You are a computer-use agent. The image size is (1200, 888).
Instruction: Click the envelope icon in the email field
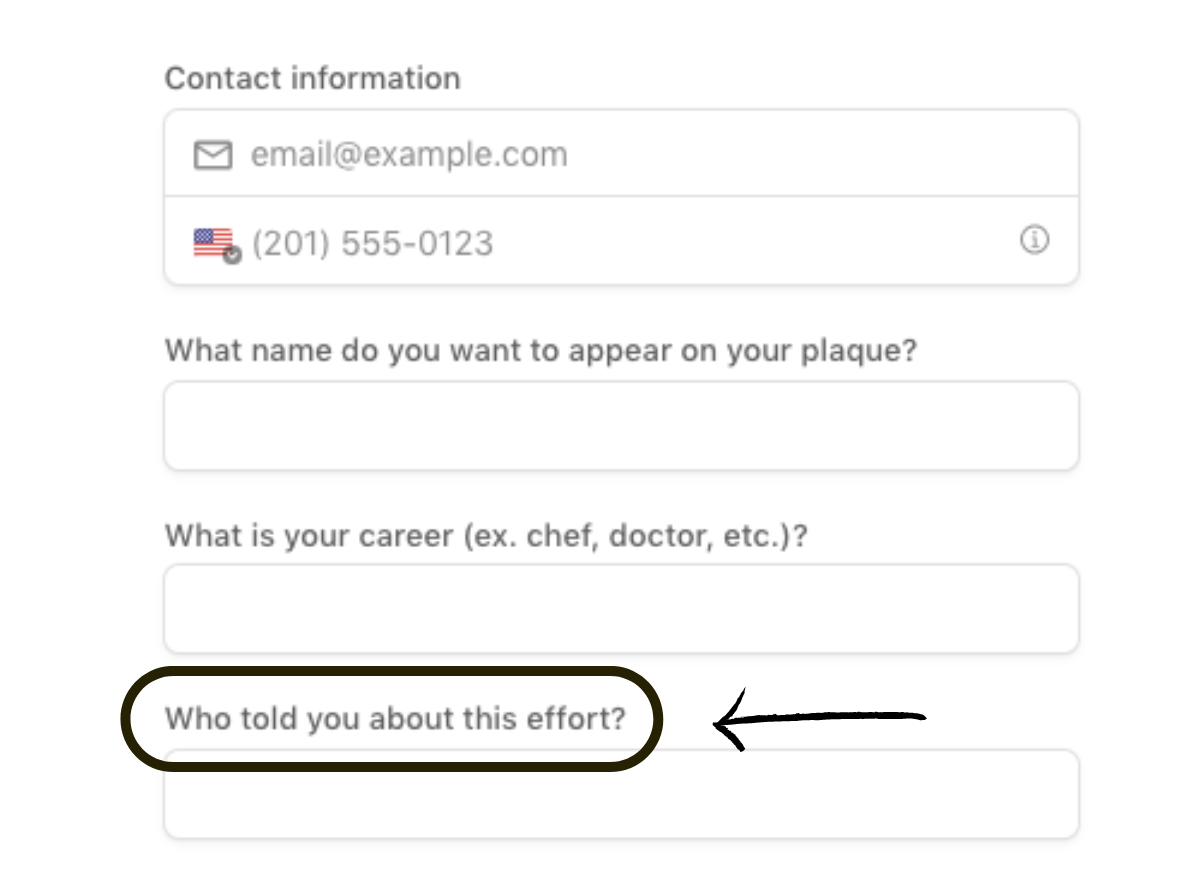coord(213,155)
